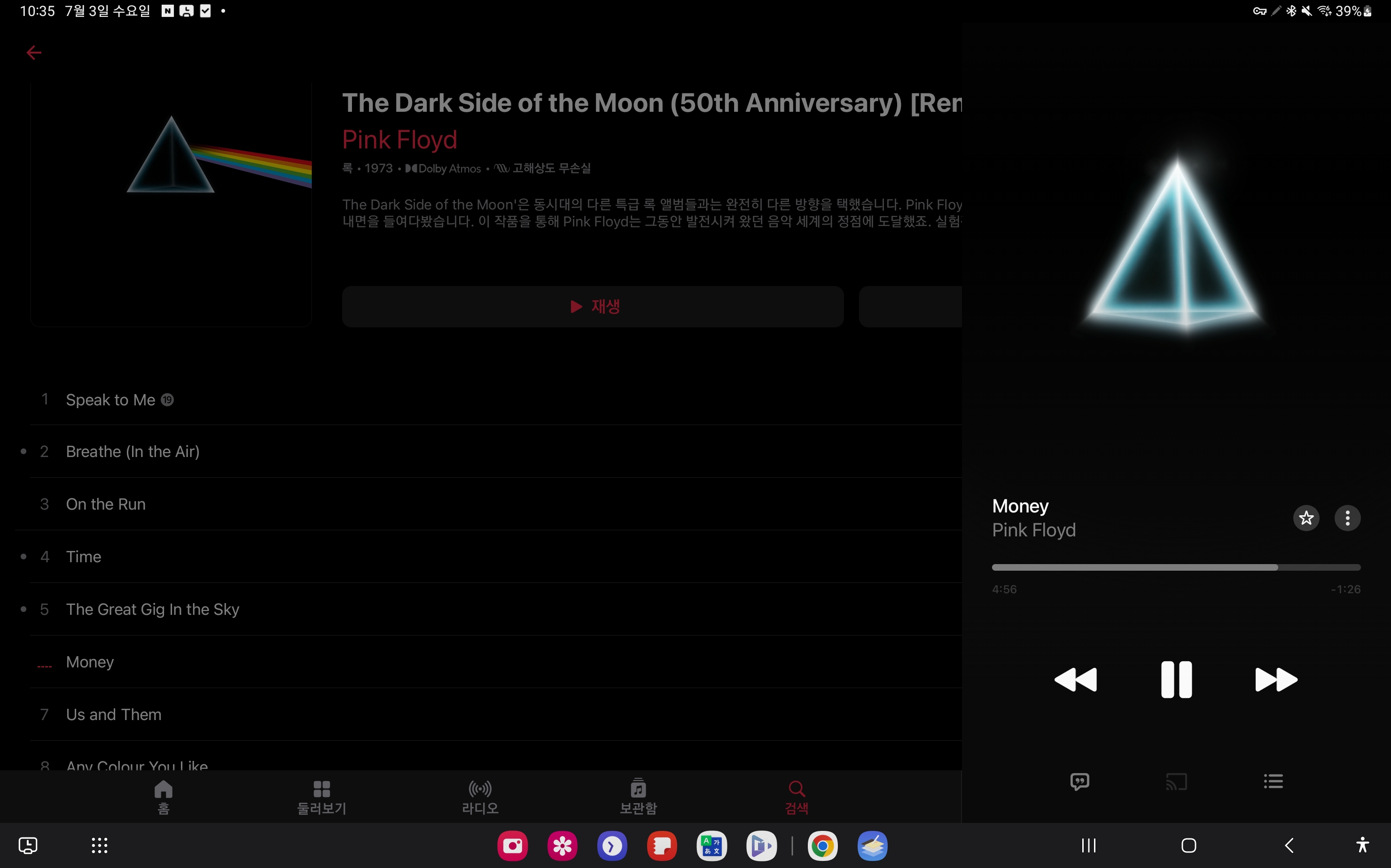Open the pink camera app in taskbar

click(x=512, y=845)
